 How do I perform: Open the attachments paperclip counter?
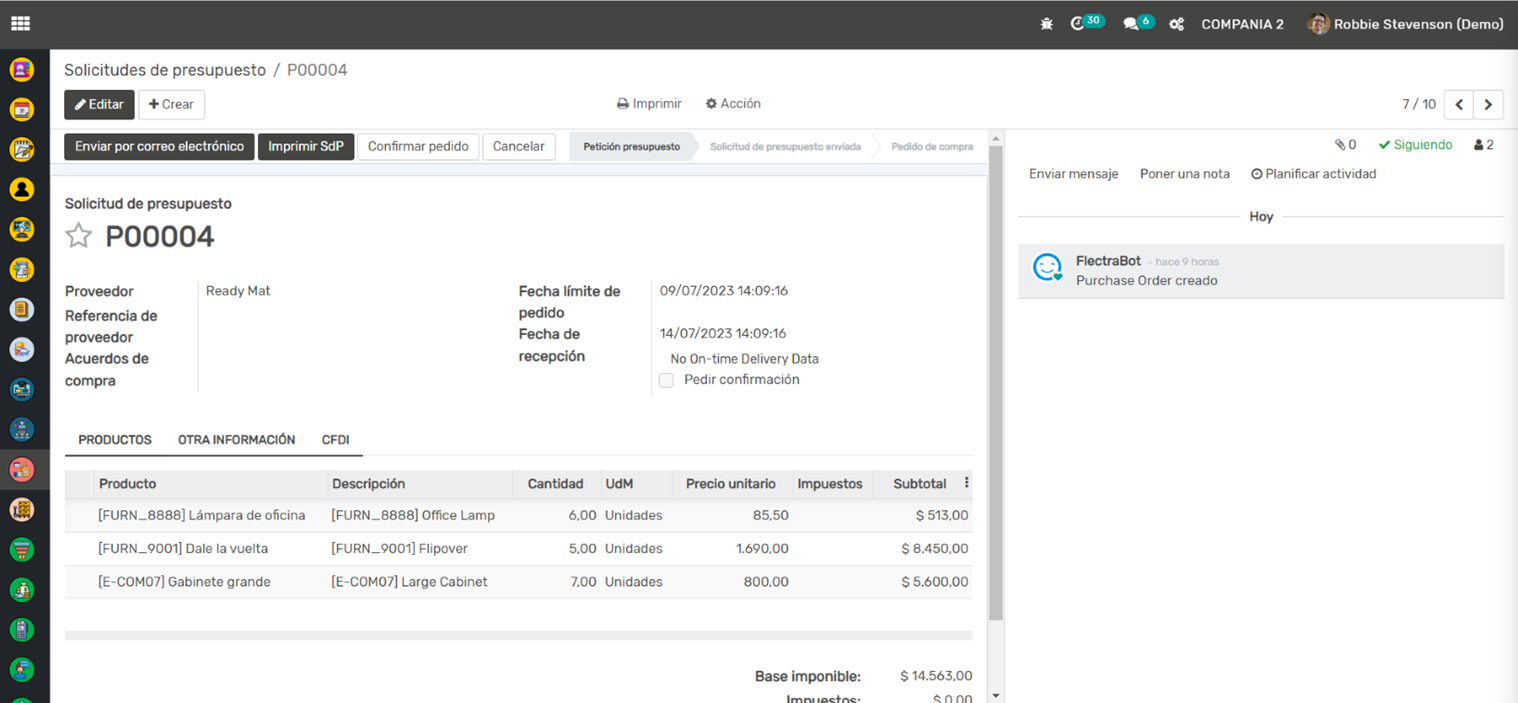pos(1345,145)
